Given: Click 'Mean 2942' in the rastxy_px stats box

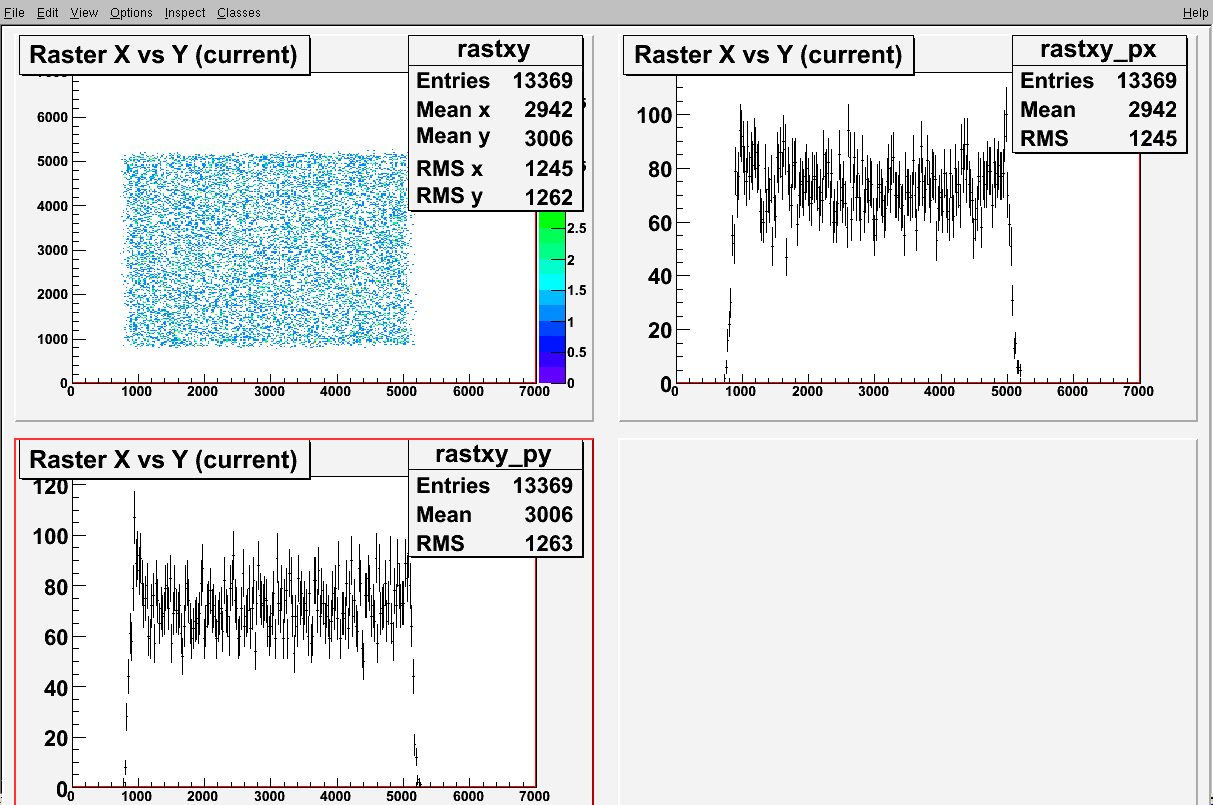Looking at the screenshot, I should (x=1099, y=110).
